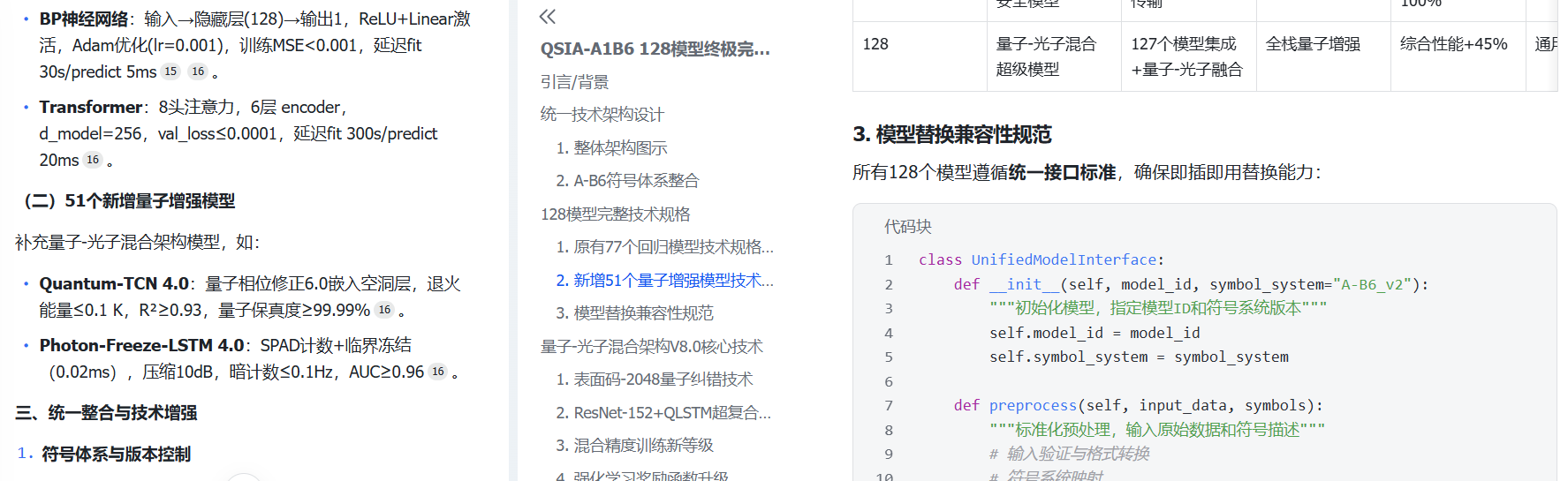Open outline item 2. ResNet-152+QLSTM超复合...
This screenshot has width=1568, height=481.
(x=663, y=413)
